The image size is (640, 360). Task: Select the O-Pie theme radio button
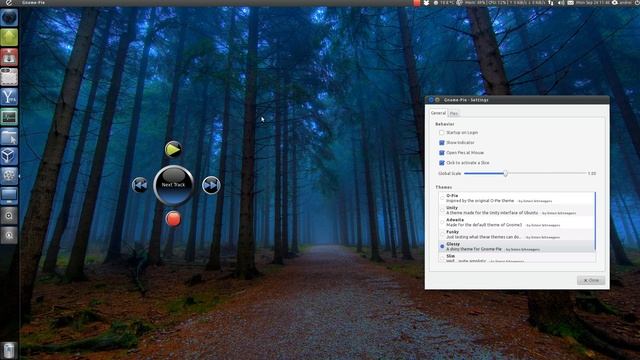tap(442, 198)
